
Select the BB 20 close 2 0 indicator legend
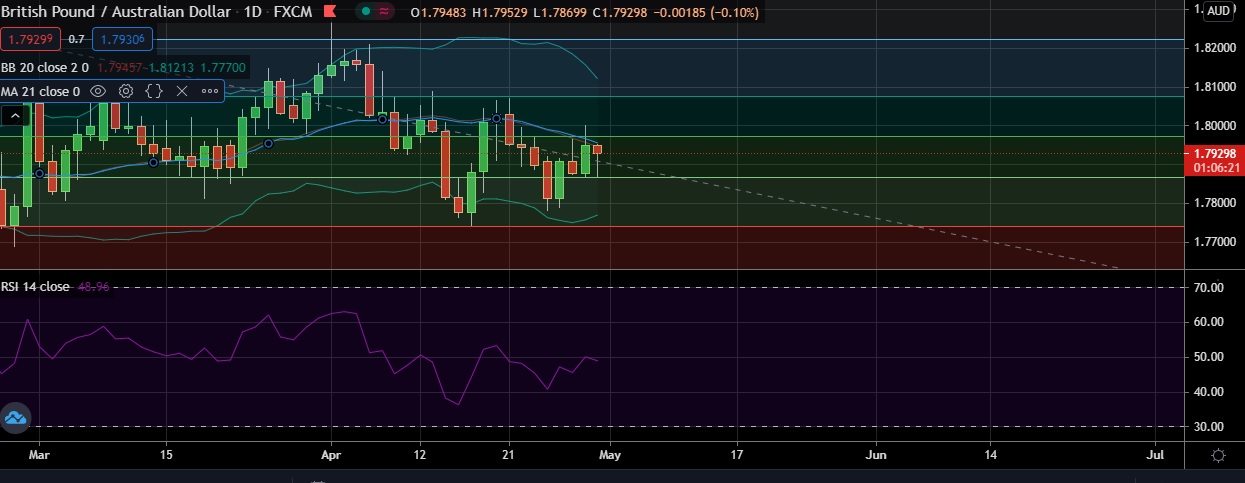click(x=45, y=67)
